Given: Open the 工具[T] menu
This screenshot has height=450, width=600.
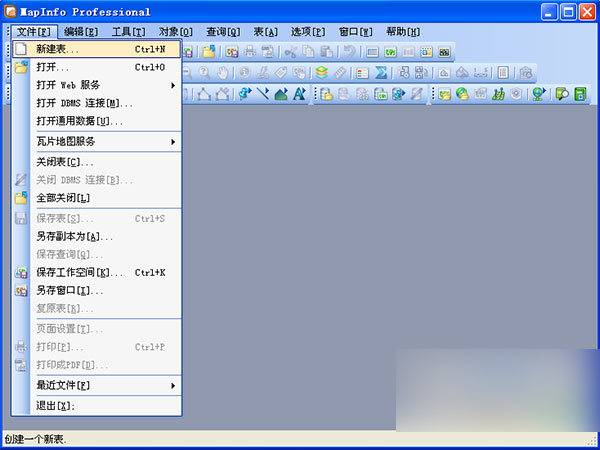Looking at the screenshot, I should 129,31.
